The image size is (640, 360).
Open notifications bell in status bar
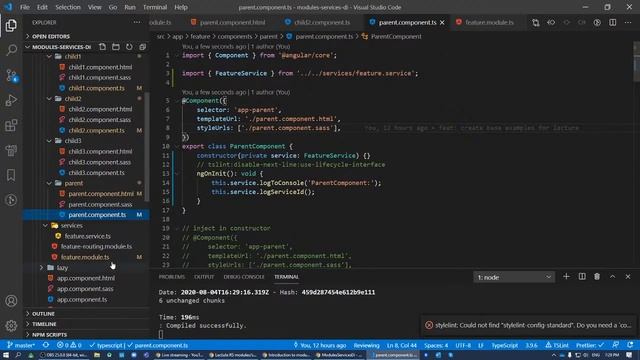pos(631,345)
